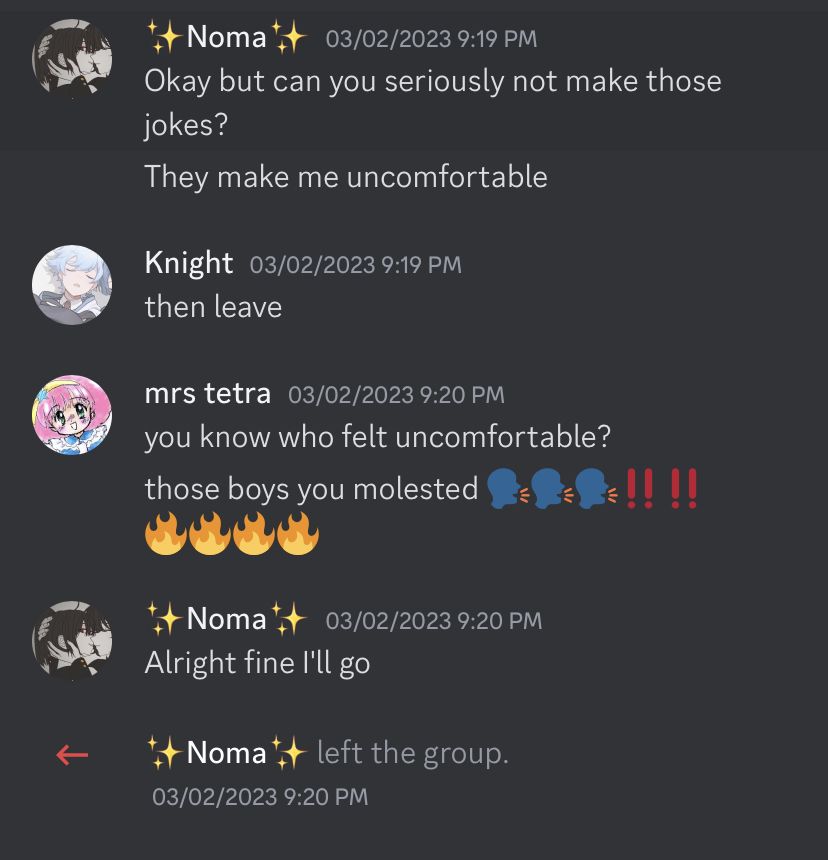
Task: Click mrs tetra's pink-haired avatar
Action: click(72, 415)
